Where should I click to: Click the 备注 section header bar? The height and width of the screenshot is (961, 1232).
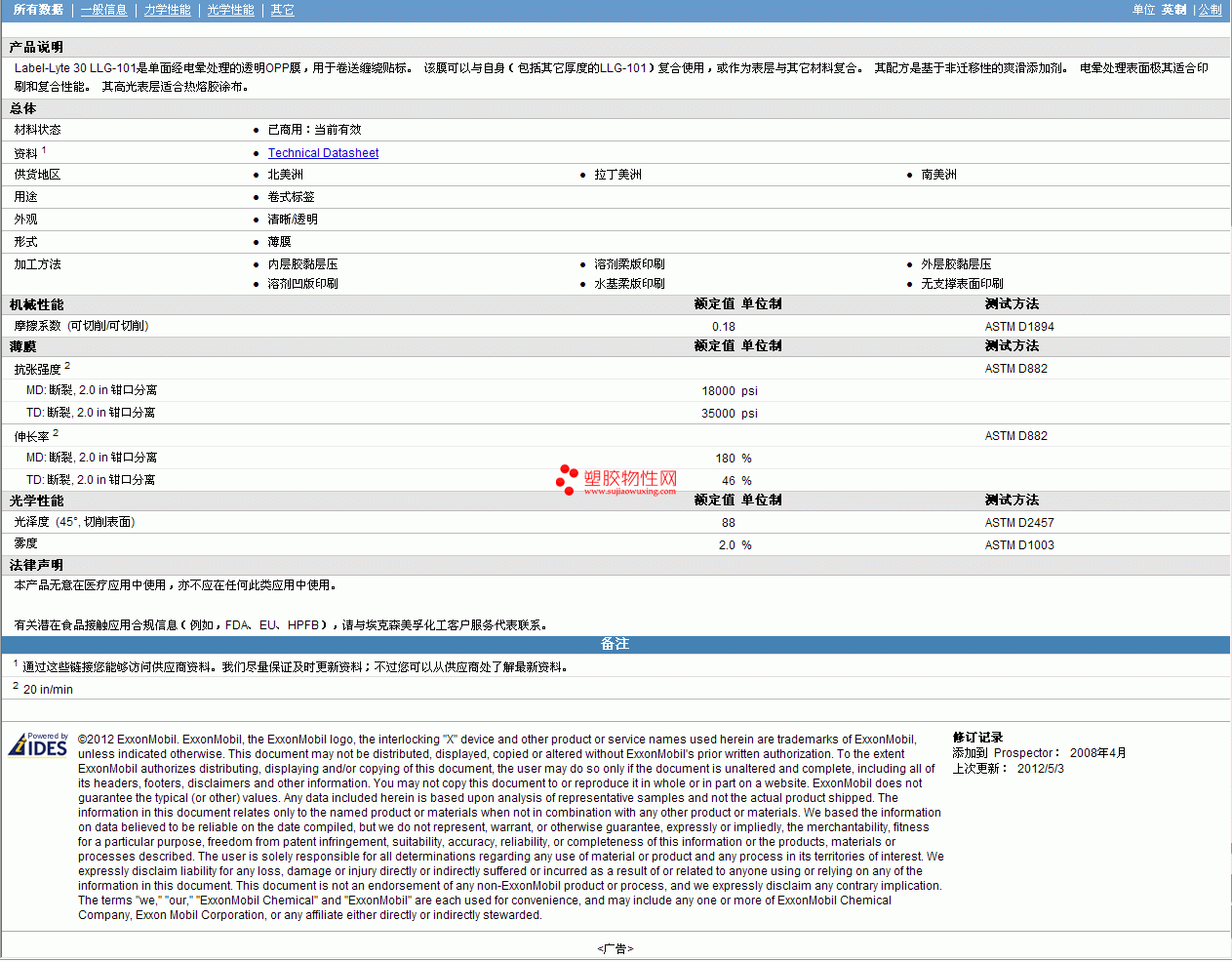(616, 644)
